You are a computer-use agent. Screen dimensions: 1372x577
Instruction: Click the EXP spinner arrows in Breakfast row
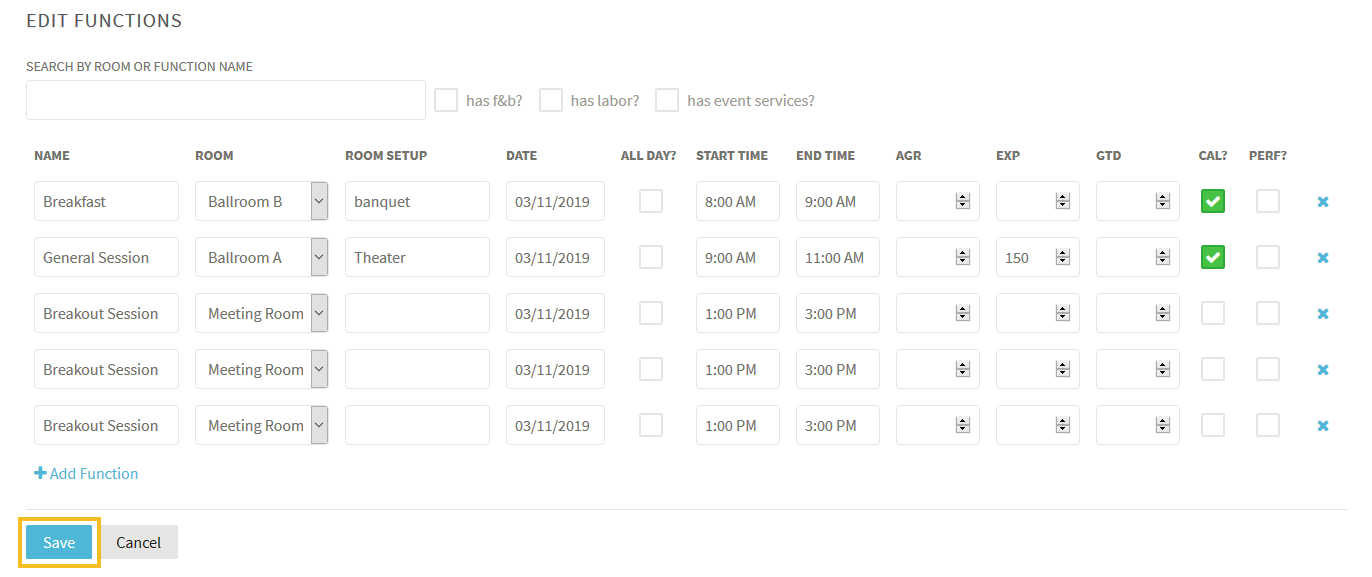point(1063,202)
